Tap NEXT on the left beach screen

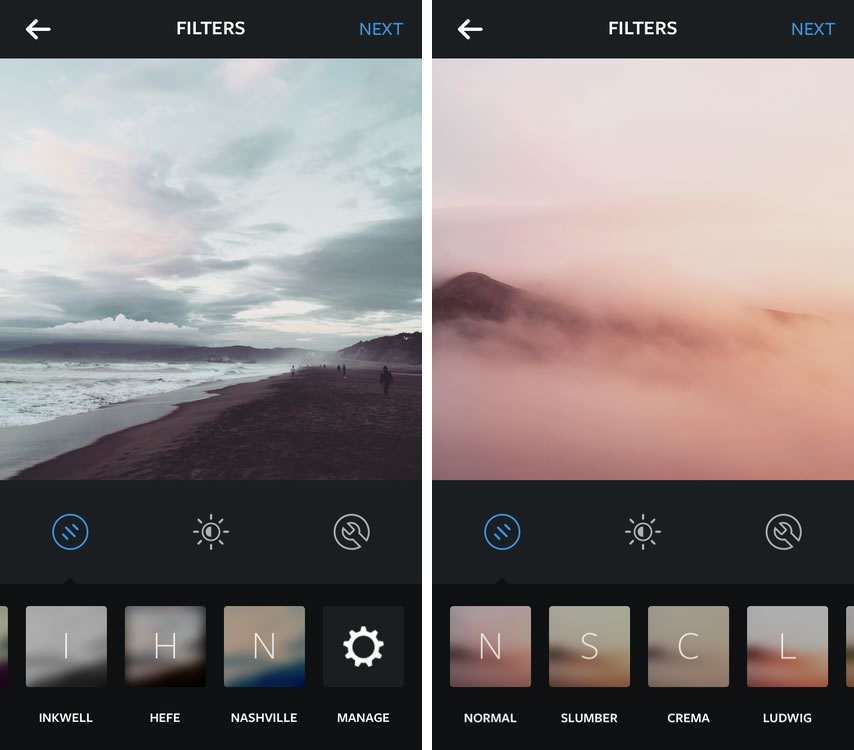click(x=381, y=29)
